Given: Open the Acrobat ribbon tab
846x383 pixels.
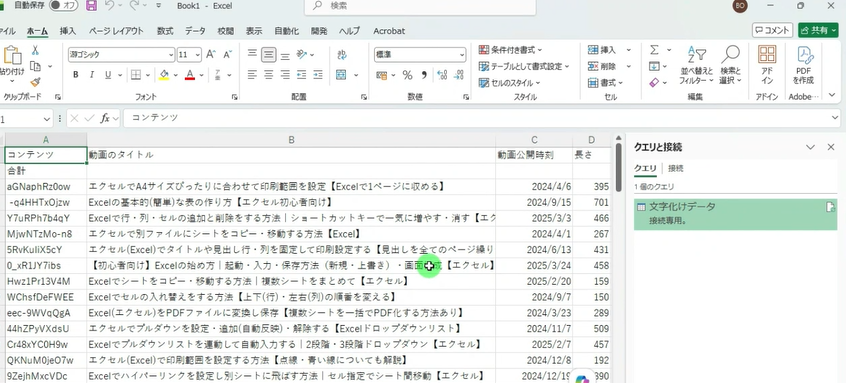Looking at the screenshot, I should pos(389,31).
